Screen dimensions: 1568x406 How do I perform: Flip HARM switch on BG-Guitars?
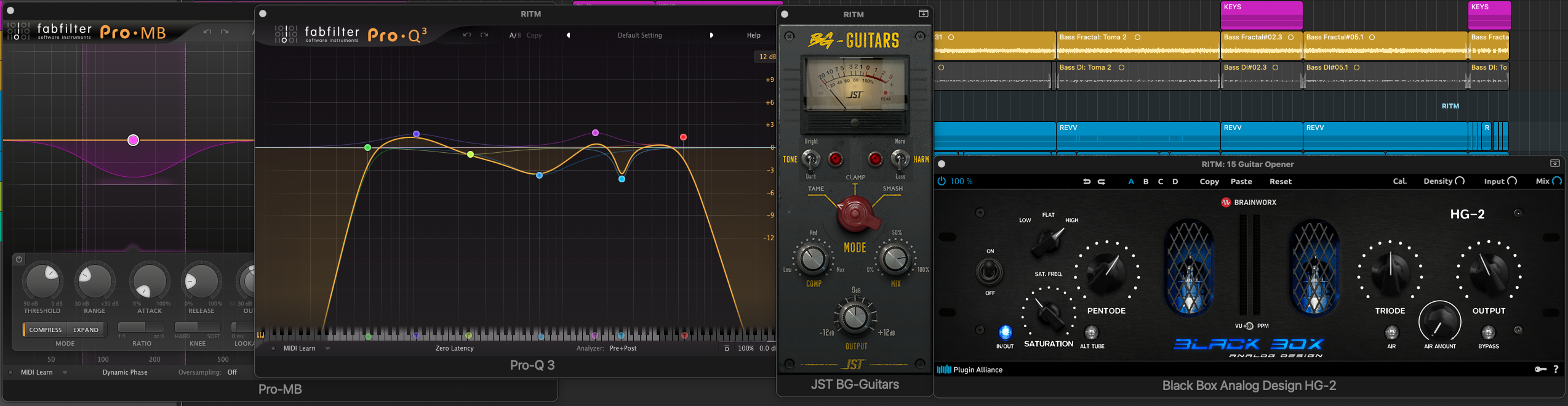900,160
